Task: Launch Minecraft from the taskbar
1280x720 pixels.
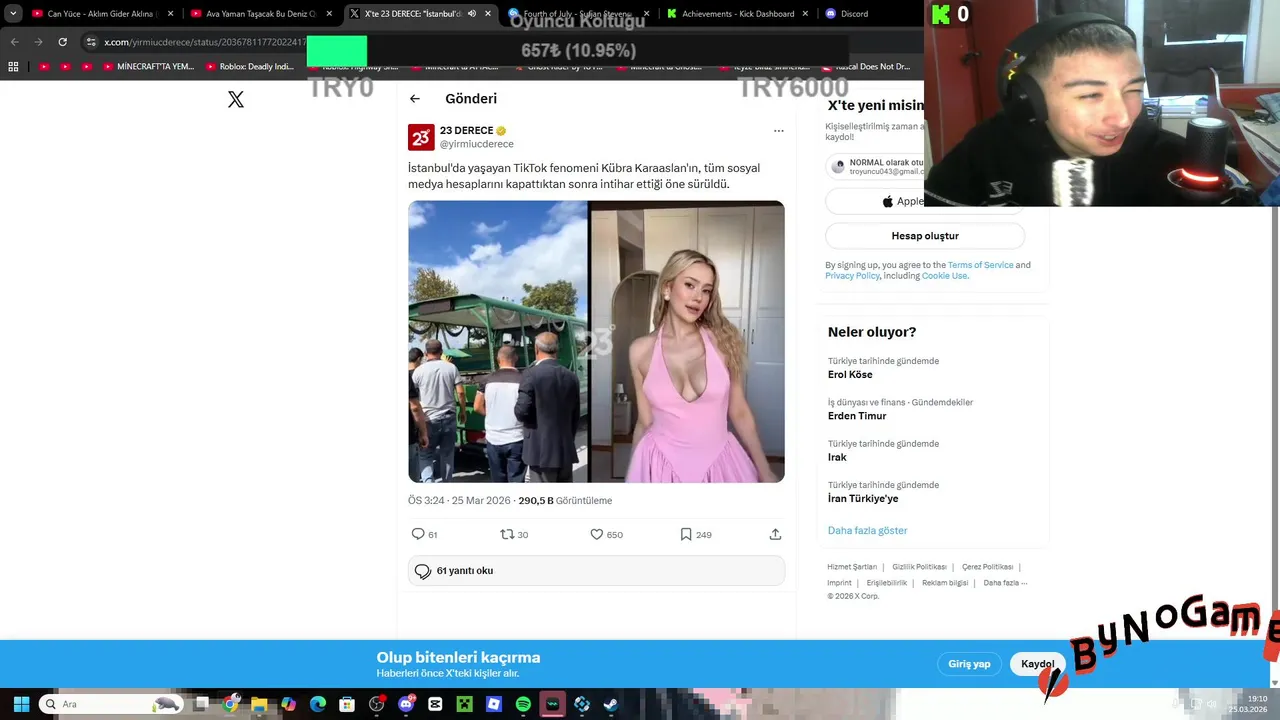Action: tap(464, 704)
